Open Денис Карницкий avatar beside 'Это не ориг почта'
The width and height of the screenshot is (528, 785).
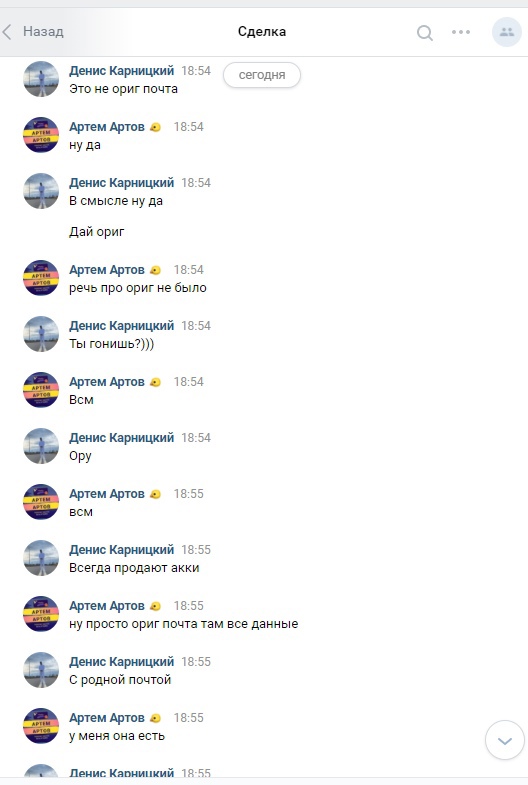click(41, 79)
